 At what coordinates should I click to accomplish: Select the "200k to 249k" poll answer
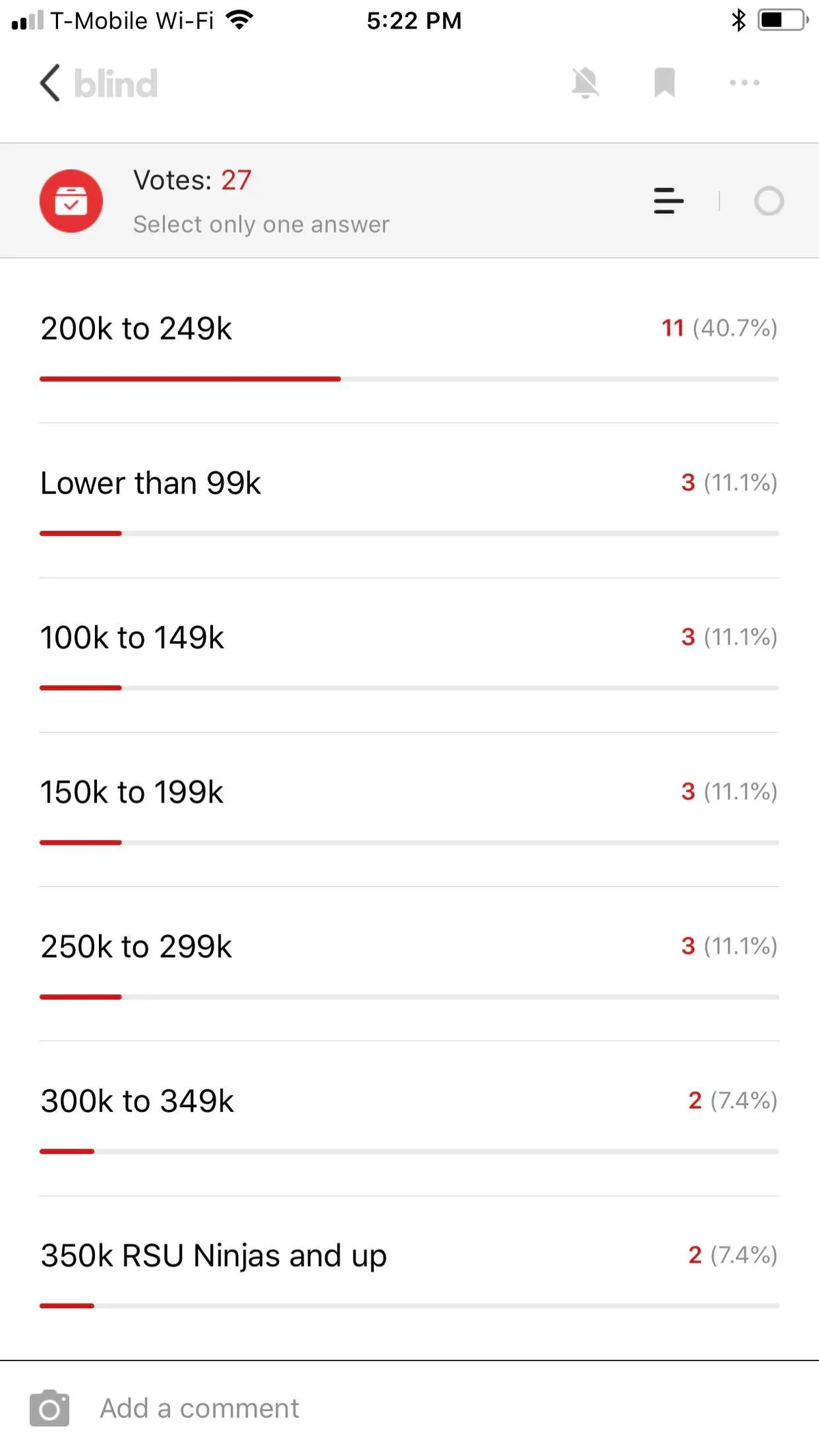[x=136, y=329]
